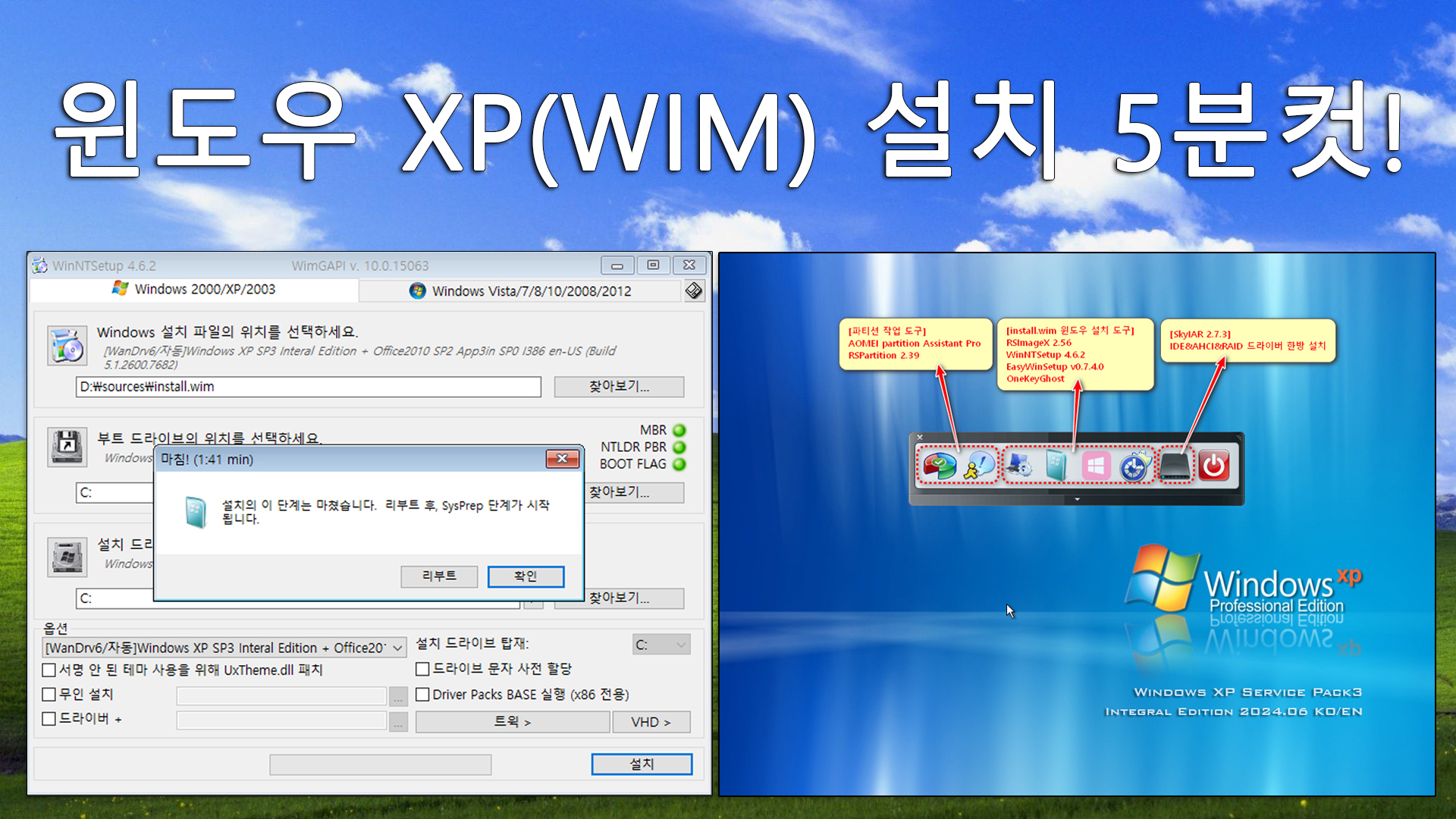Click the 설치 button at bottom
Screen dimensions: 1456x819
point(642,764)
